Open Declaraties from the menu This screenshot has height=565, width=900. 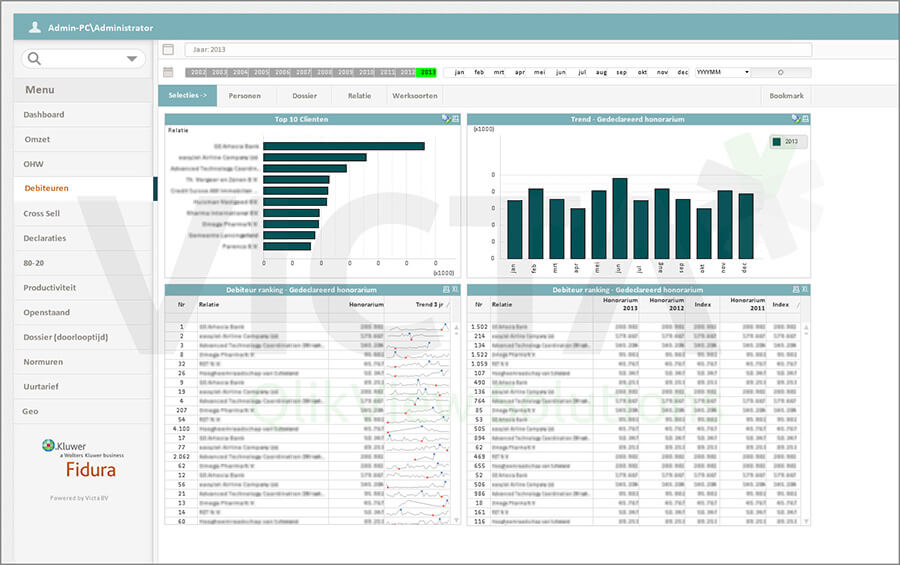[83, 238]
